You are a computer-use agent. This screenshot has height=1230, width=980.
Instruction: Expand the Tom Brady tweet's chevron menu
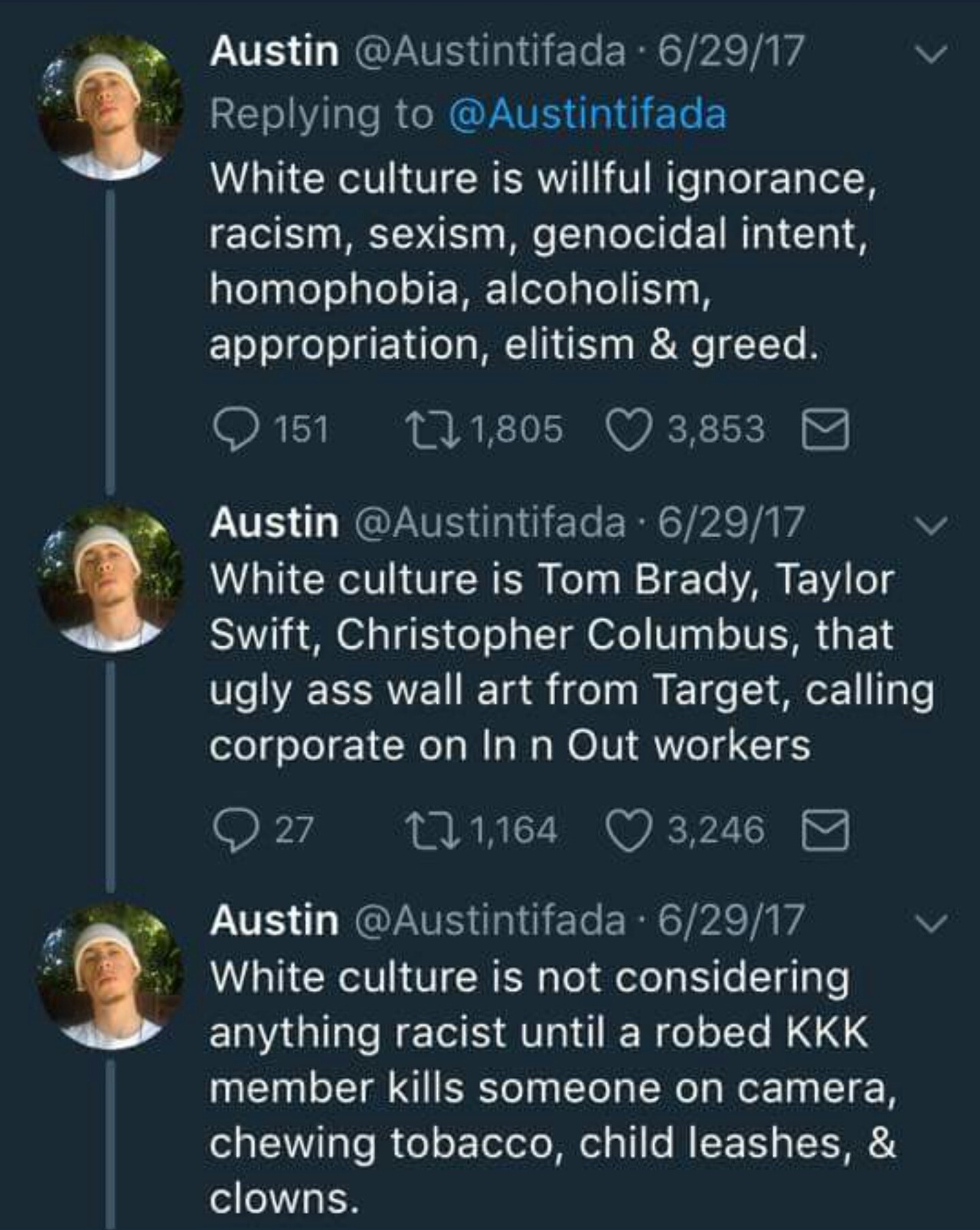click(x=932, y=524)
